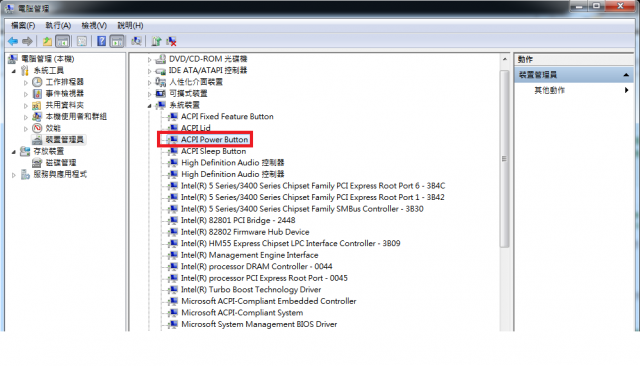Select Intel(R) processor PCI Express Root Port - 0045

click(x=264, y=278)
